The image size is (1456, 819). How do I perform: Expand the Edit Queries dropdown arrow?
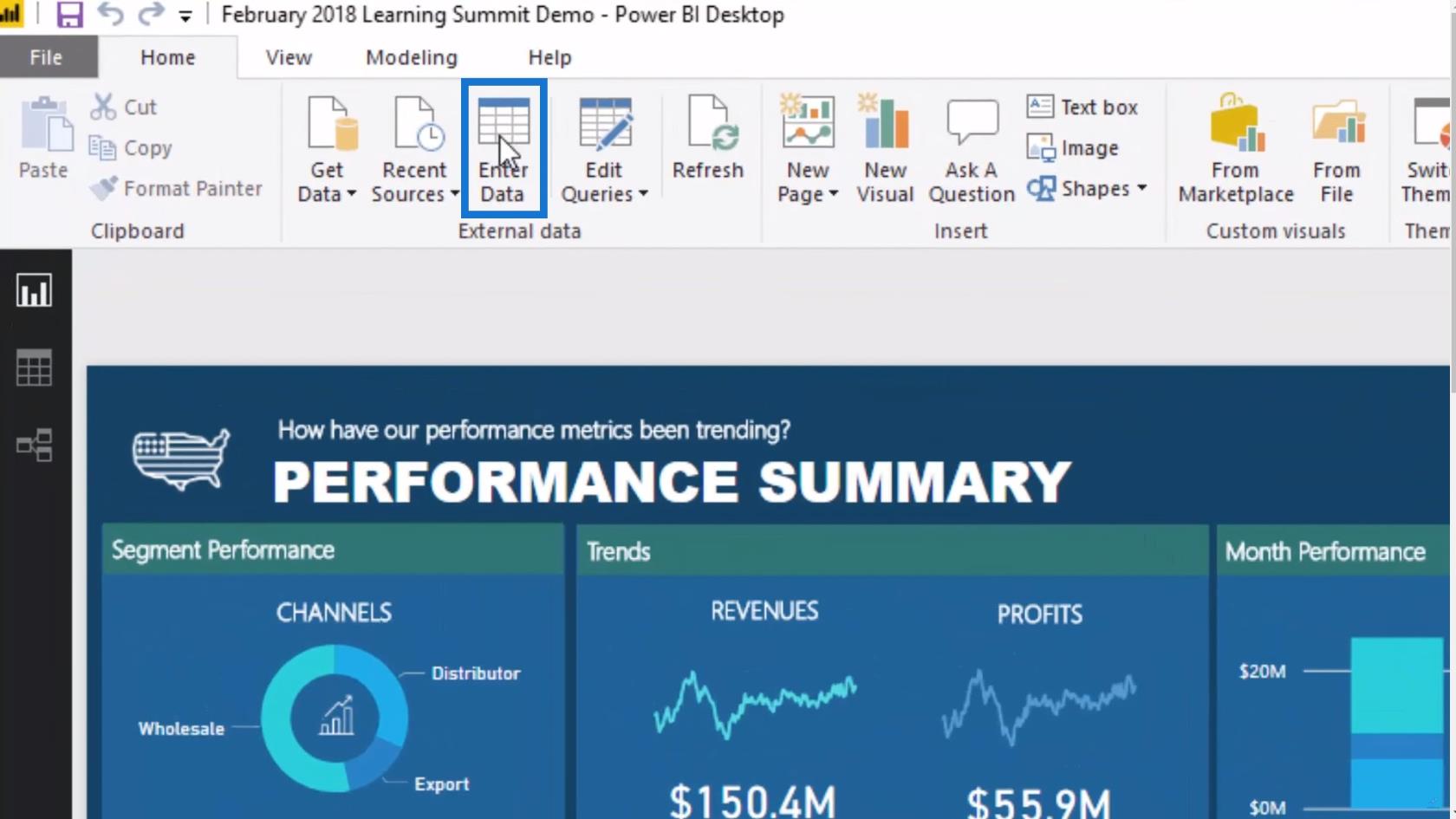[643, 194]
